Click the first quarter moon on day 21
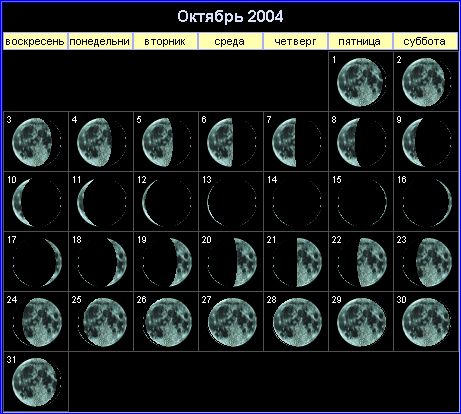The width and height of the screenshot is (461, 414). (297, 262)
